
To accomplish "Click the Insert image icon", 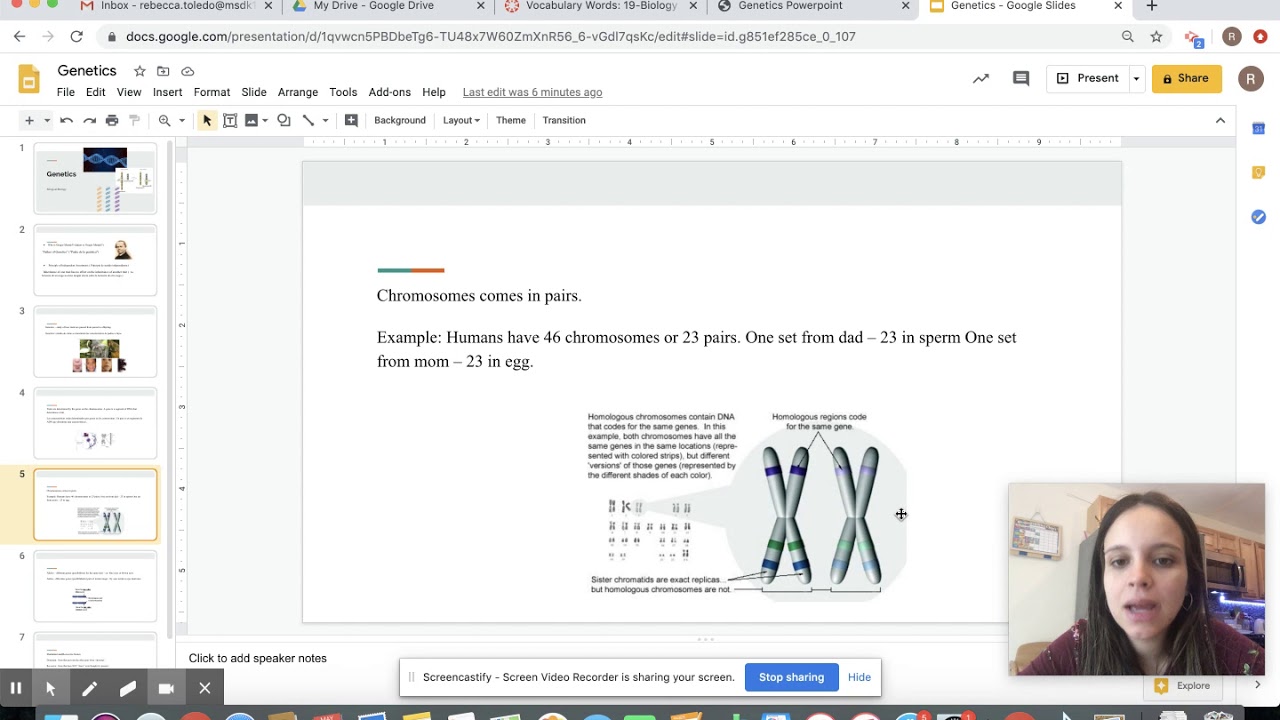I will pyautogui.click(x=251, y=120).
